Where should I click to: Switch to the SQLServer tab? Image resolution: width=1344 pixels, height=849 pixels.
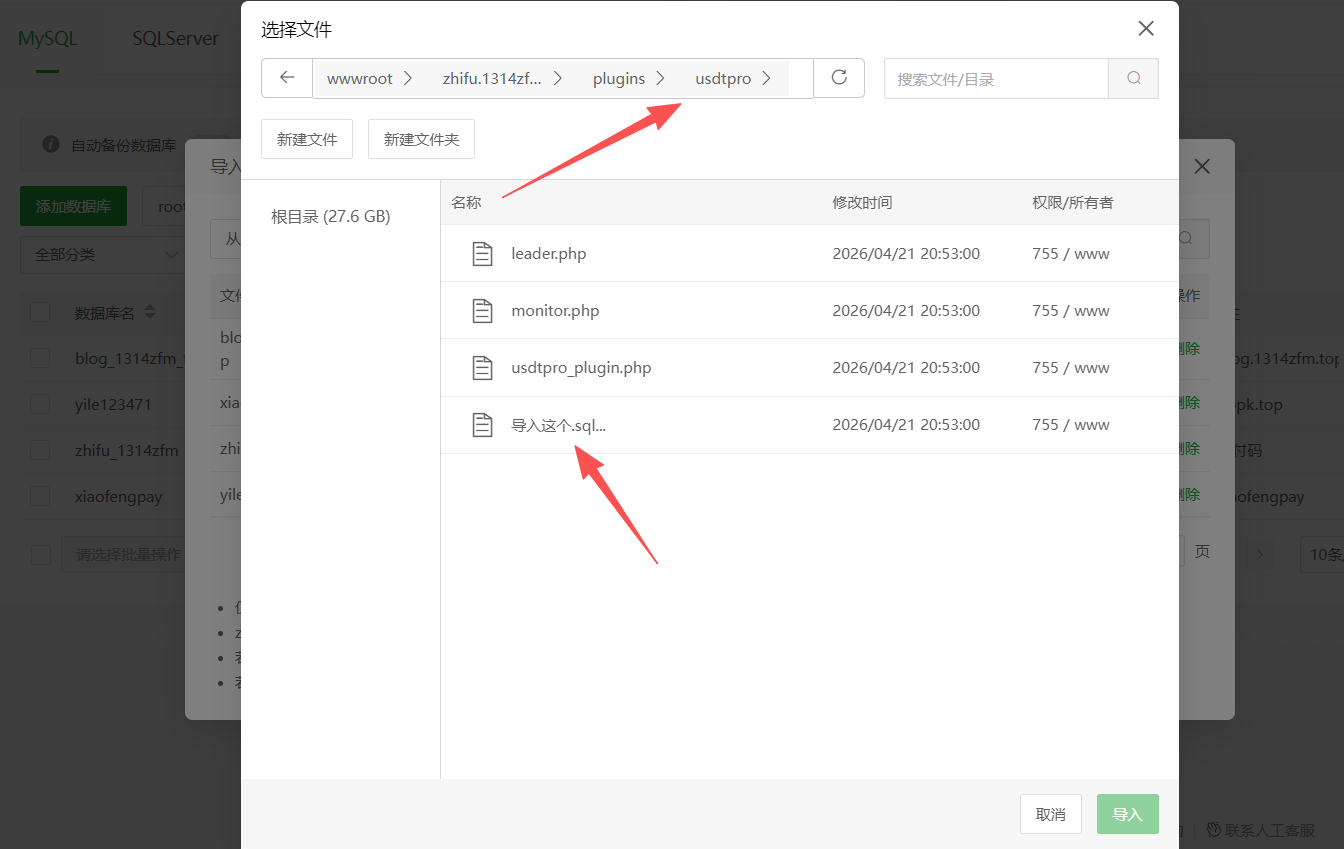175,38
